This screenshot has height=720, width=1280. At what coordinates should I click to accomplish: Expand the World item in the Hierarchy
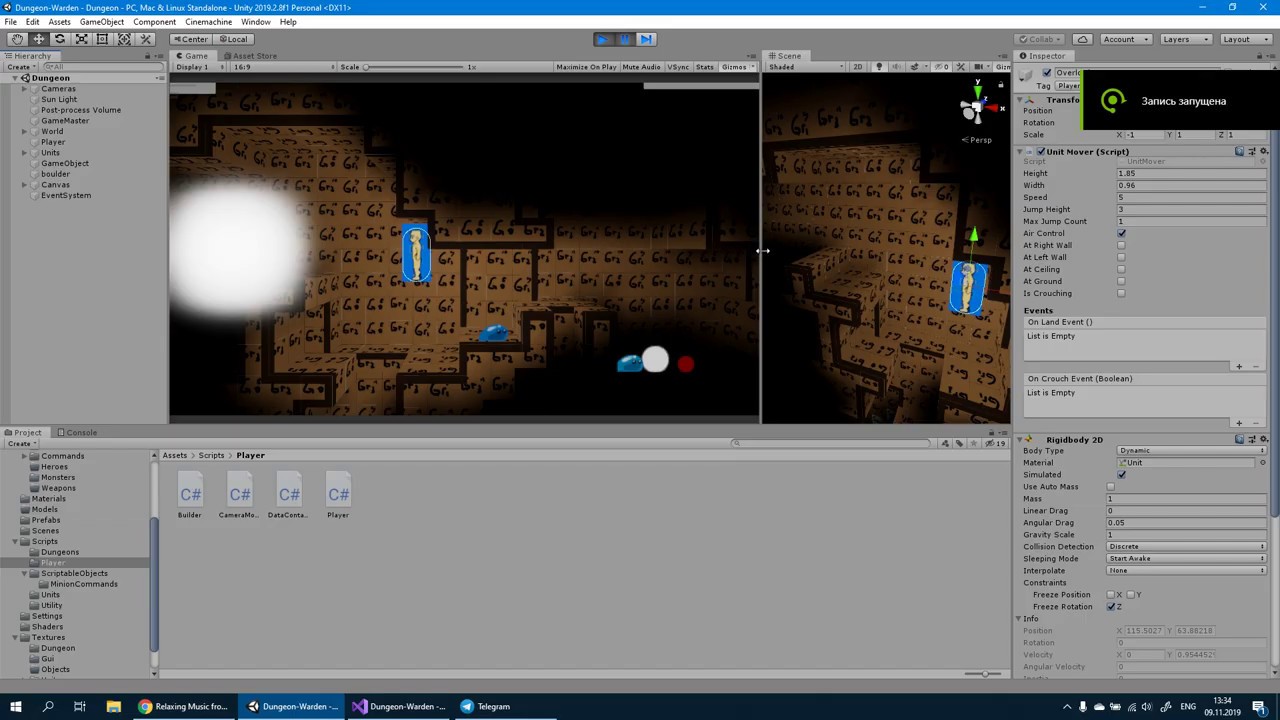click(24, 131)
